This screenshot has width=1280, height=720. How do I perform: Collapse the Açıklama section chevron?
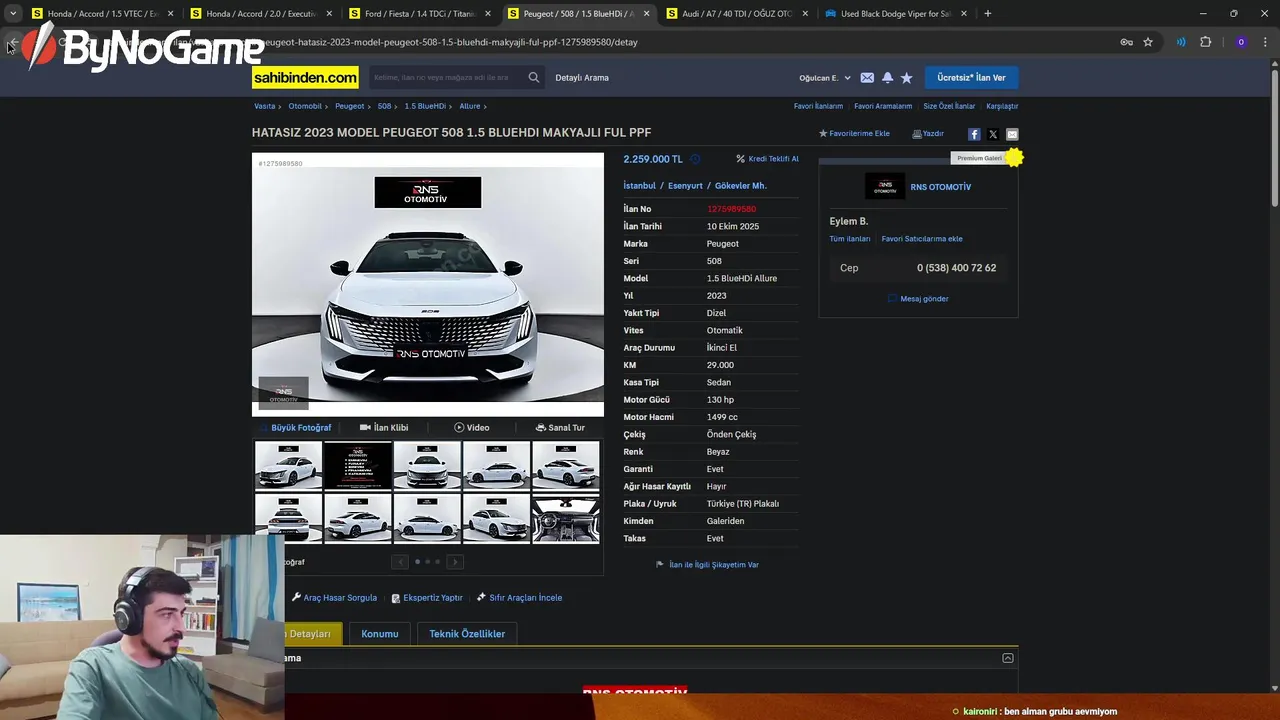coord(1008,658)
